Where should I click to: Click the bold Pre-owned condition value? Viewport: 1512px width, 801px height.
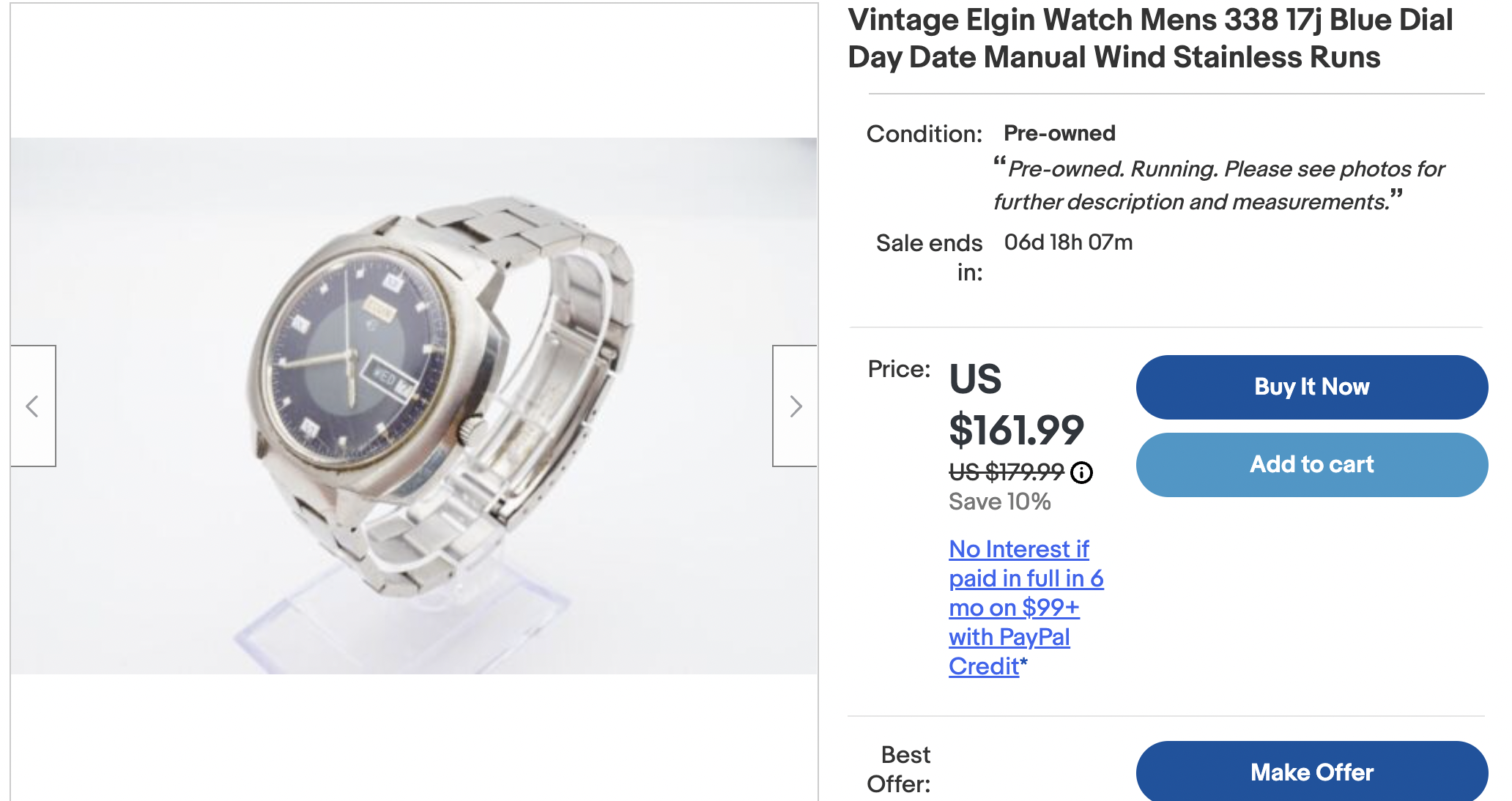(x=1059, y=133)
